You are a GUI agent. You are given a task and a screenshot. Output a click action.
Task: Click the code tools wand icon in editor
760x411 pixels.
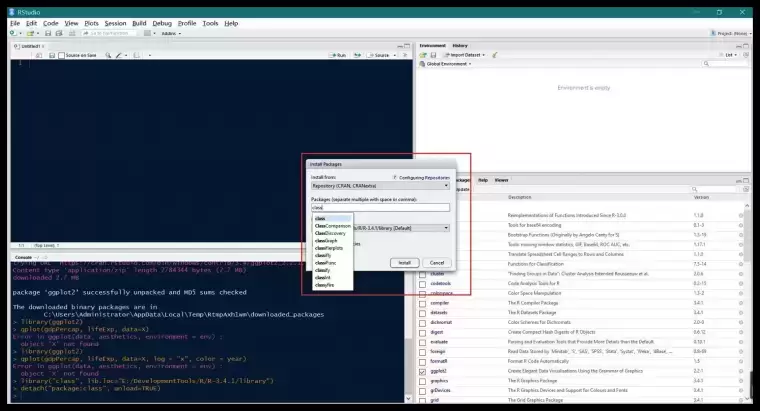119,55
